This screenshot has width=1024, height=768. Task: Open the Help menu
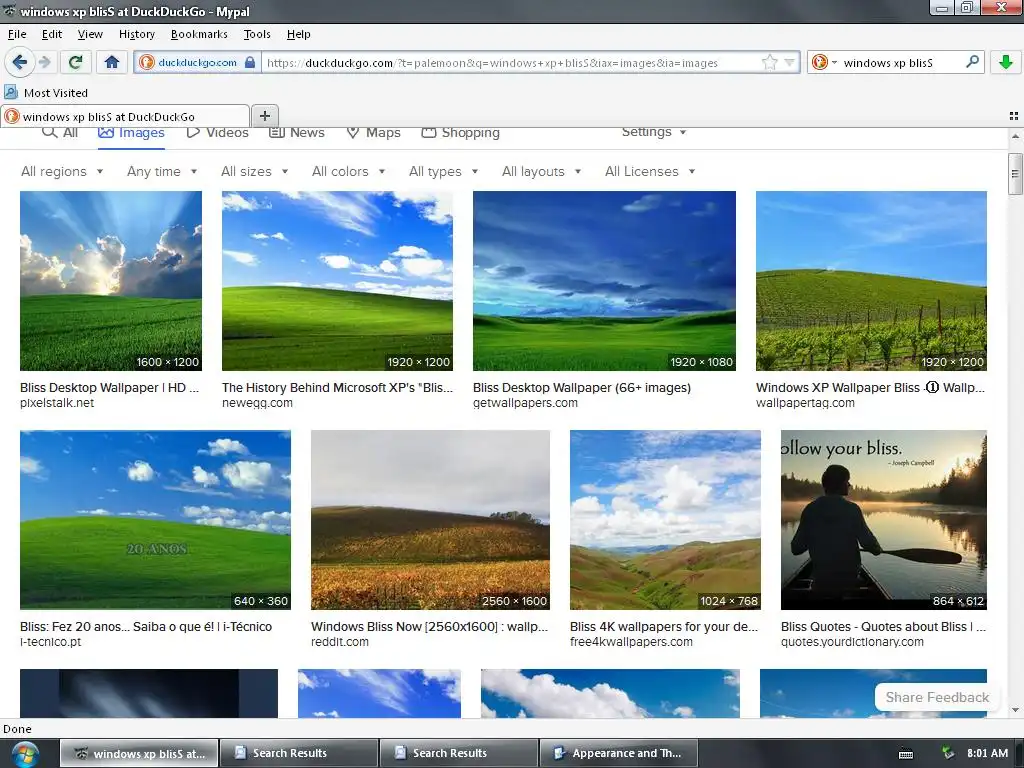coord(298,34)
